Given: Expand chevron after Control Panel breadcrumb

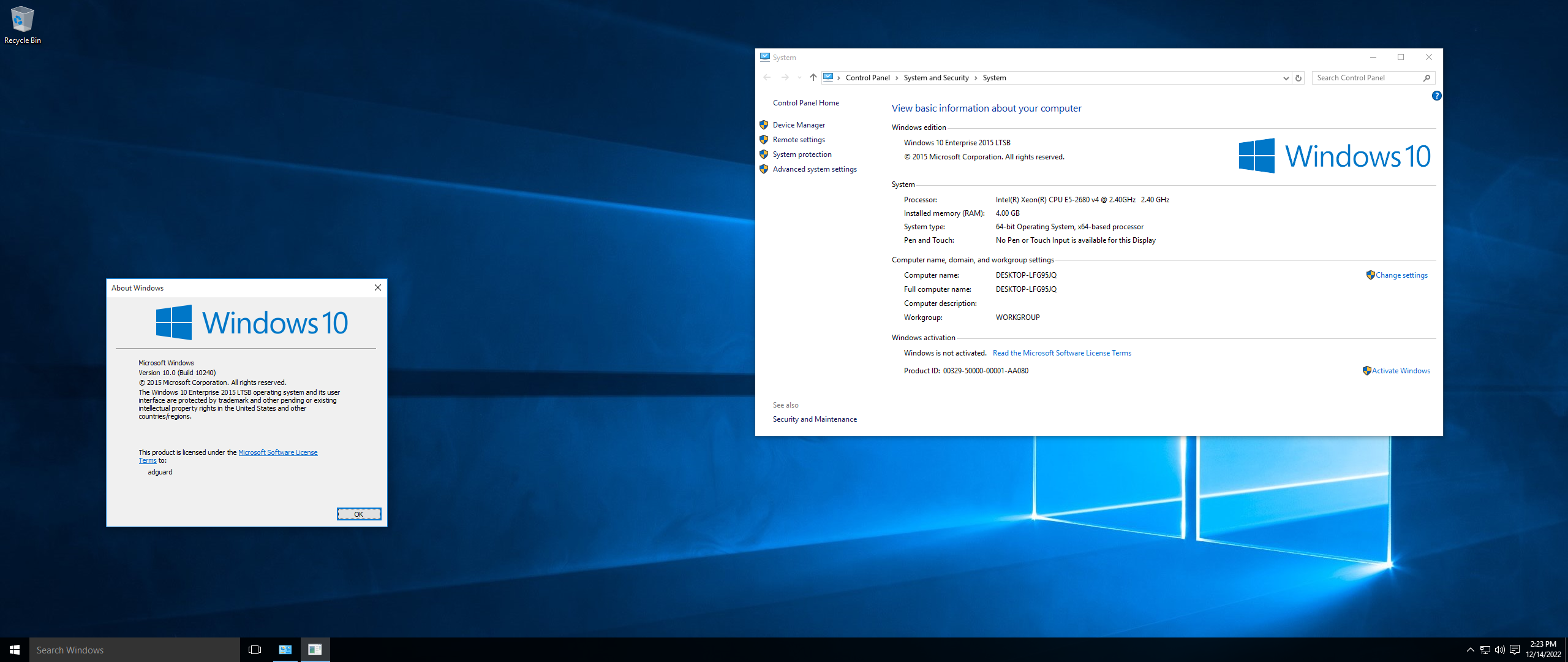Looking at the screenshot, I should tap(897, 78).
